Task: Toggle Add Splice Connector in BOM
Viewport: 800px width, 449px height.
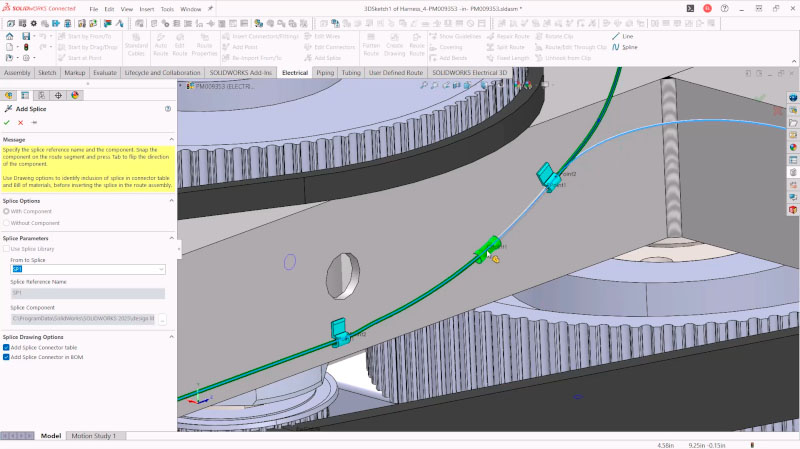Action: pyautogui.click(x=7, y=356)
